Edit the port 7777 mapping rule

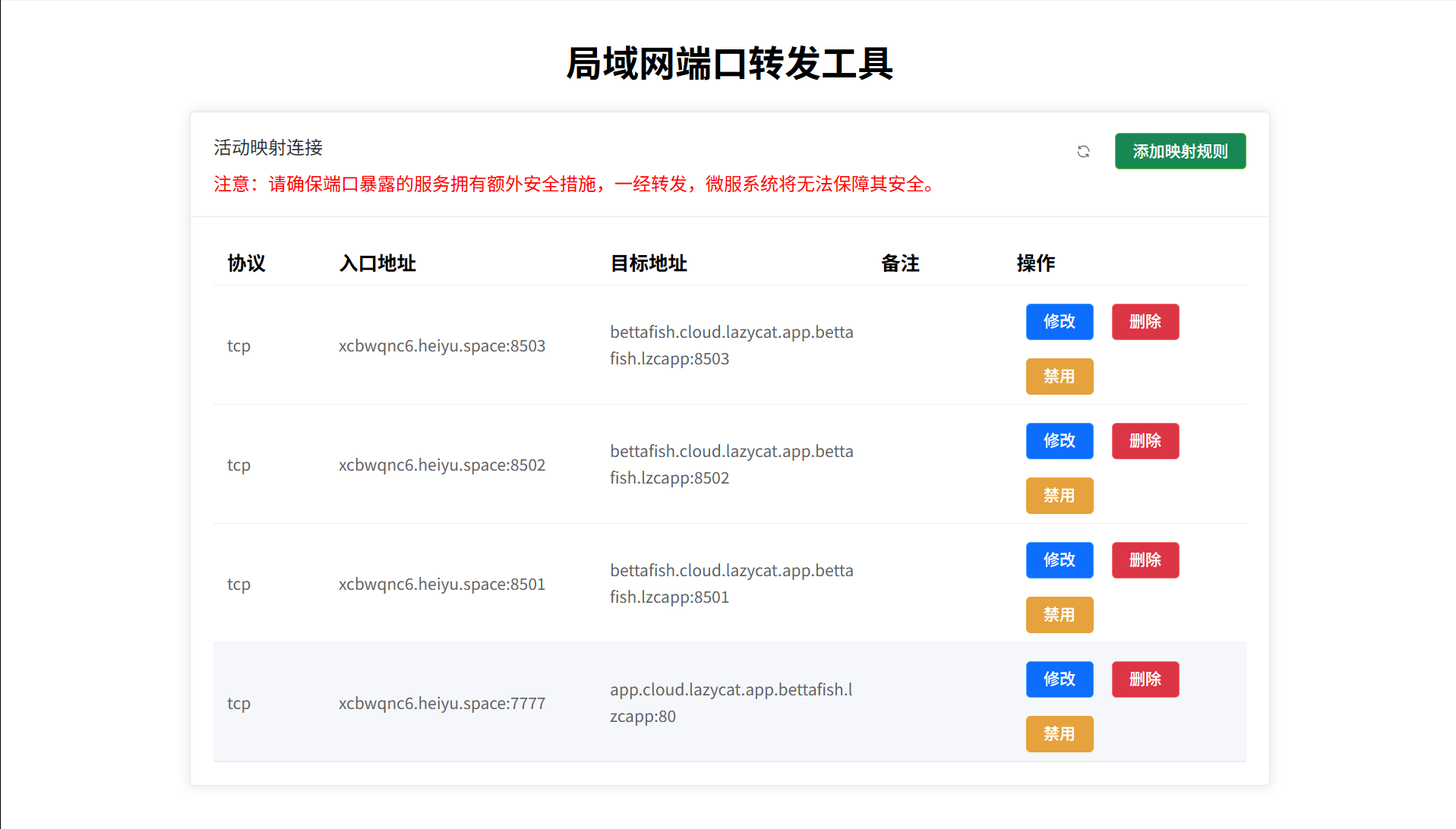[1060, 679]
